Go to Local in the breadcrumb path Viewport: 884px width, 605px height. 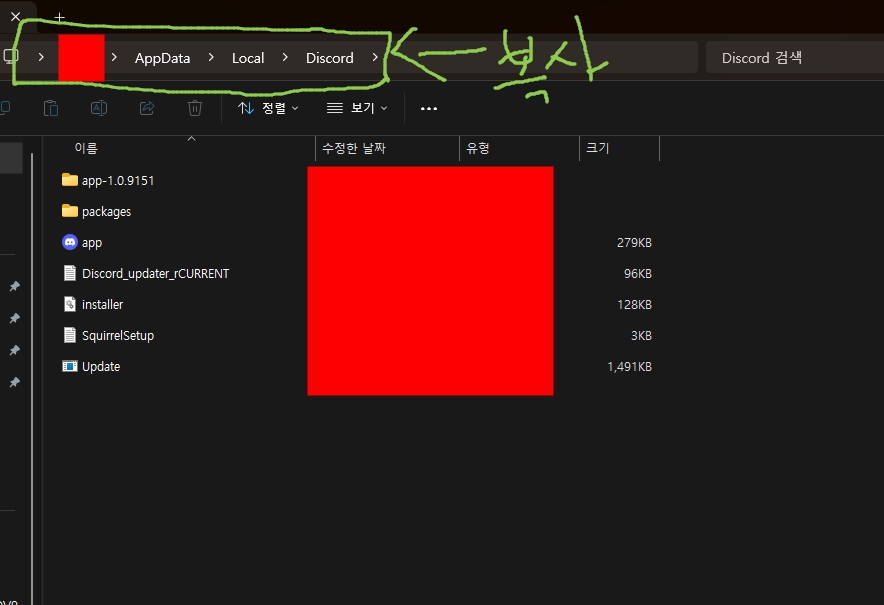click(248, 58)
